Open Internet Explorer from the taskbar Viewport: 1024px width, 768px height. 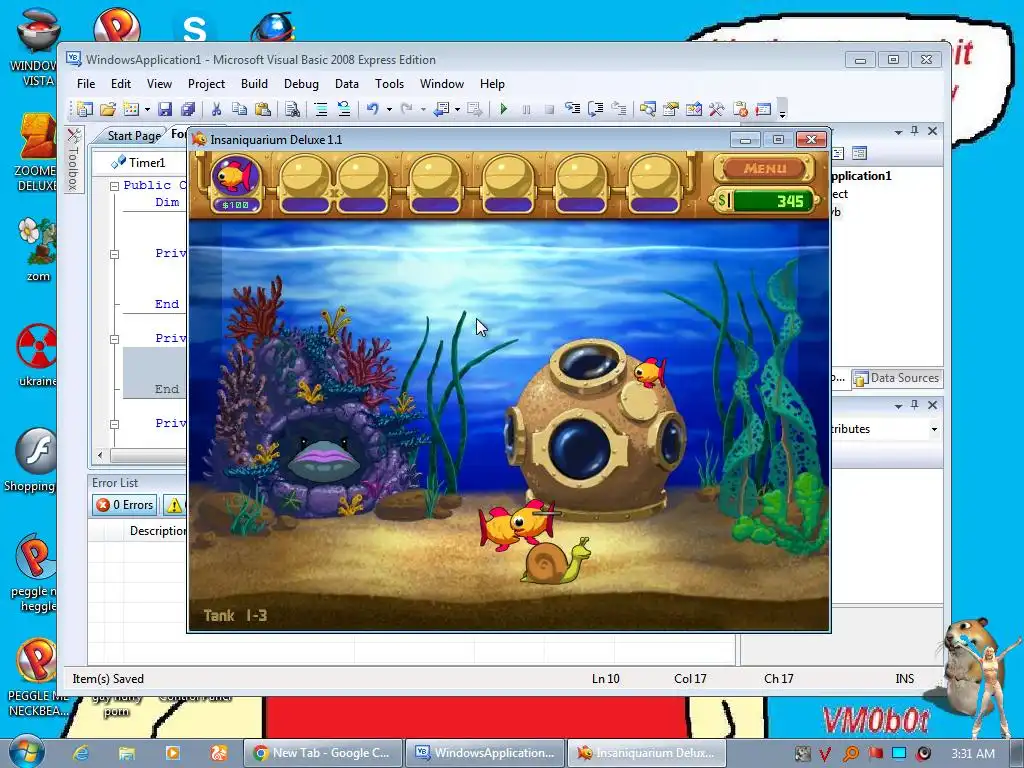[81, 752]
